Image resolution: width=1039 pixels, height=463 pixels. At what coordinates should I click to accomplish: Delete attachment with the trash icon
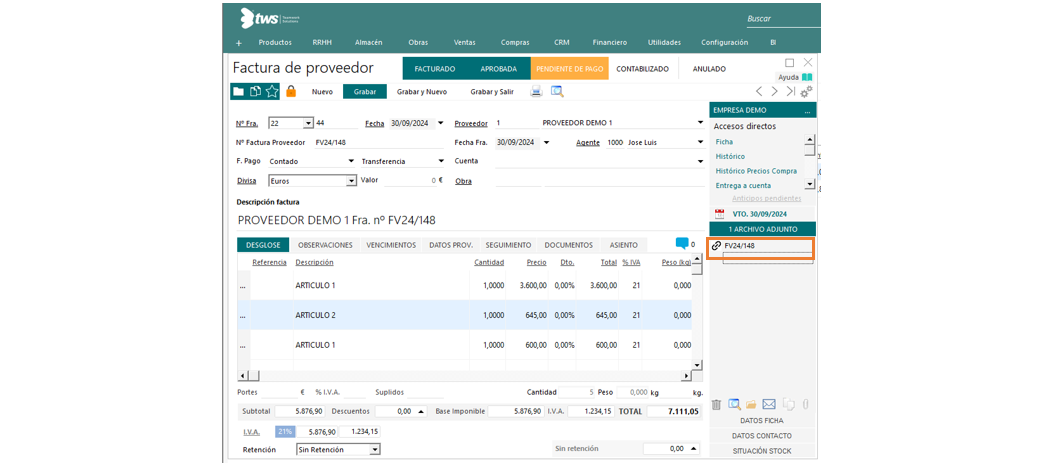pyautogui.click(x=716, y=404)
